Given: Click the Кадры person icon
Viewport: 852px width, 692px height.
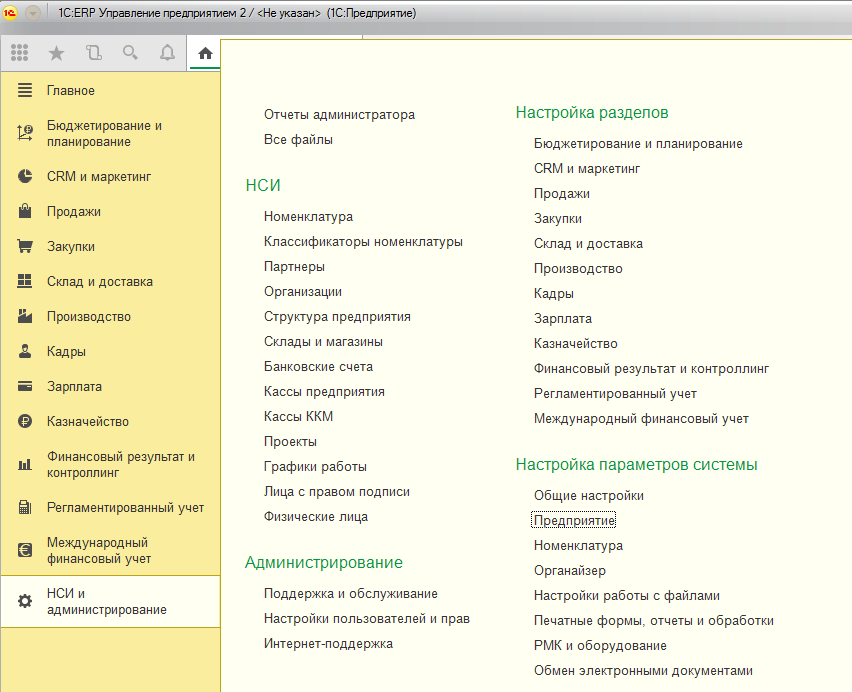Looking at the screenshot, I should click(x=25, y=351).
